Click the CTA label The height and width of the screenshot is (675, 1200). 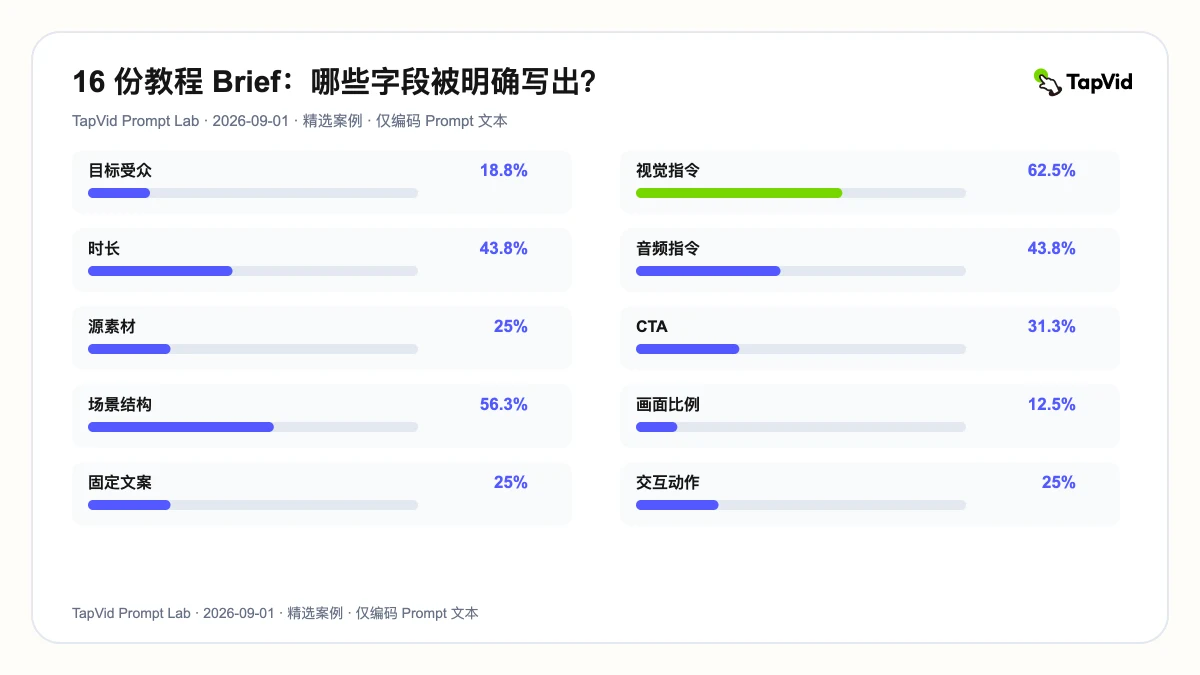[x=652, y=327]
